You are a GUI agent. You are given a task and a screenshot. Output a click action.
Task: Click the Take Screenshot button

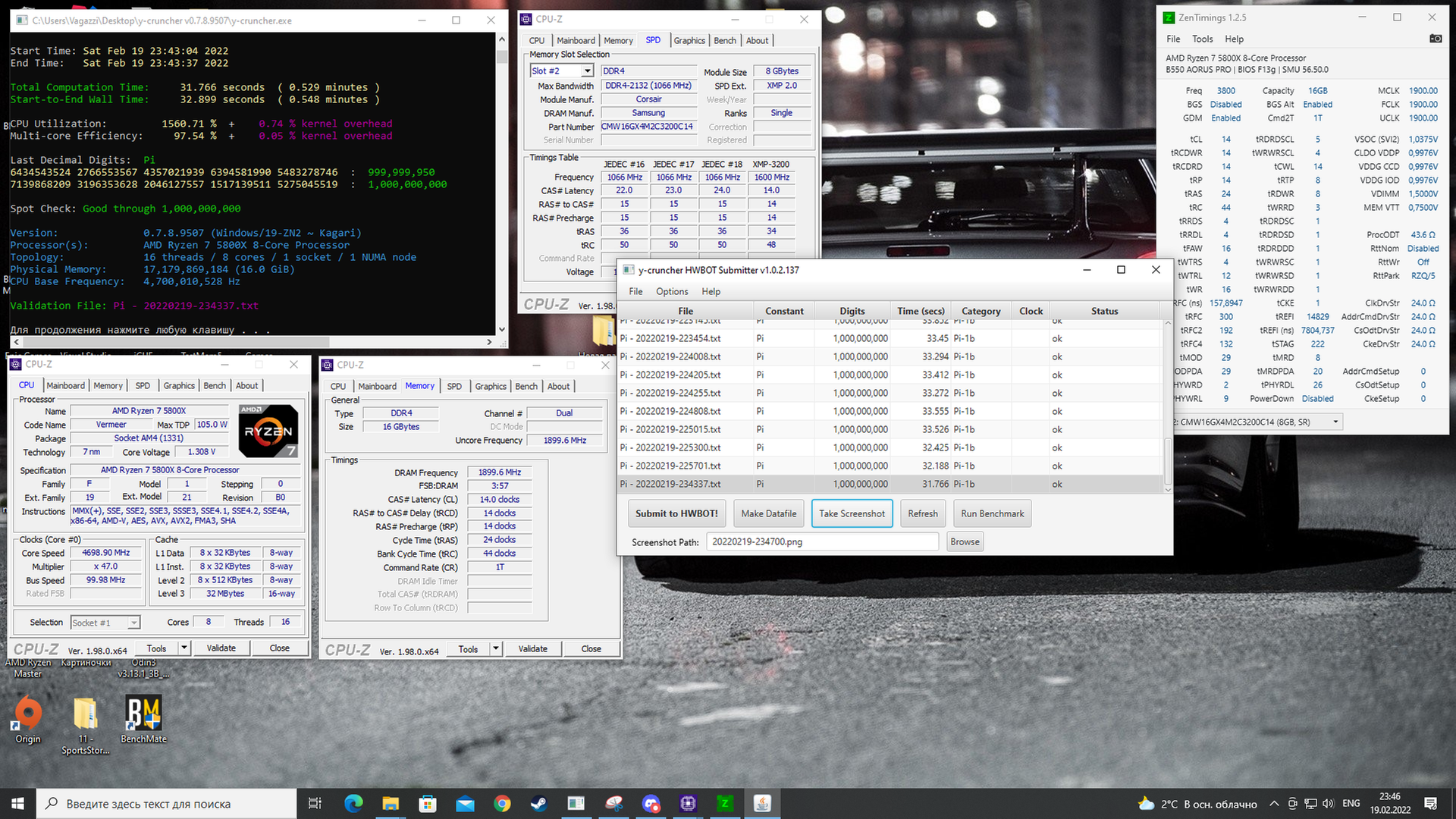(852, 513)
